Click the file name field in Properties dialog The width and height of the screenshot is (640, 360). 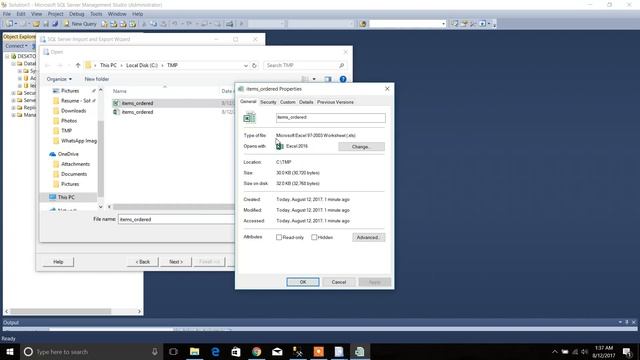(x=331, y=118)
